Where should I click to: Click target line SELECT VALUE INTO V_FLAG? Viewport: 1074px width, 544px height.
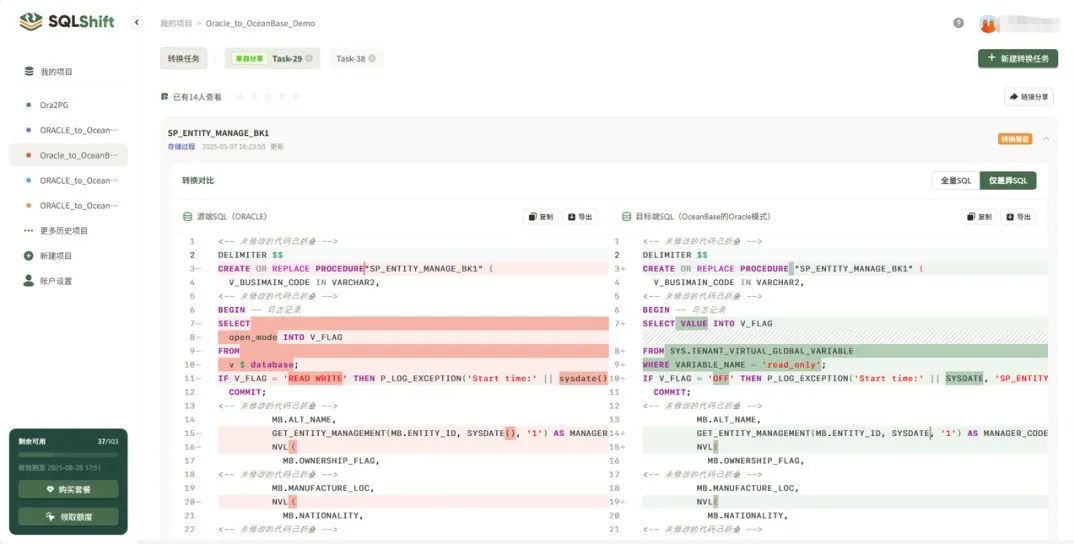click(x=845, y=323)
